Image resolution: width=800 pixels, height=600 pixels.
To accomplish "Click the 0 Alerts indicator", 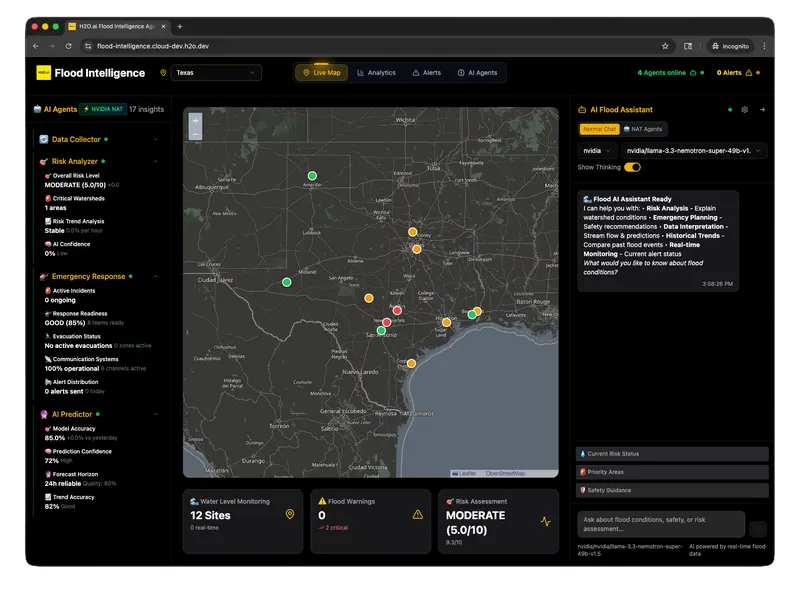I will (738, 73).
